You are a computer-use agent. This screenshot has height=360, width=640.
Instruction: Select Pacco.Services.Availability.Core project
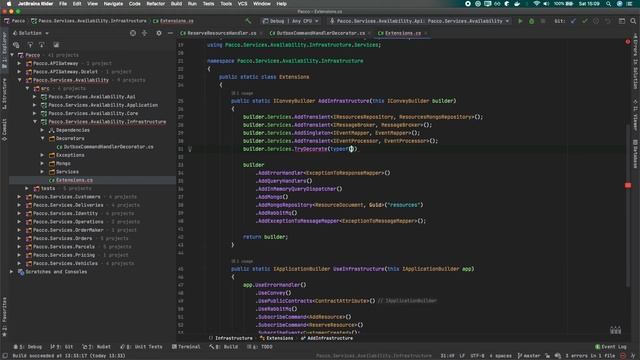tap(93, 113)
